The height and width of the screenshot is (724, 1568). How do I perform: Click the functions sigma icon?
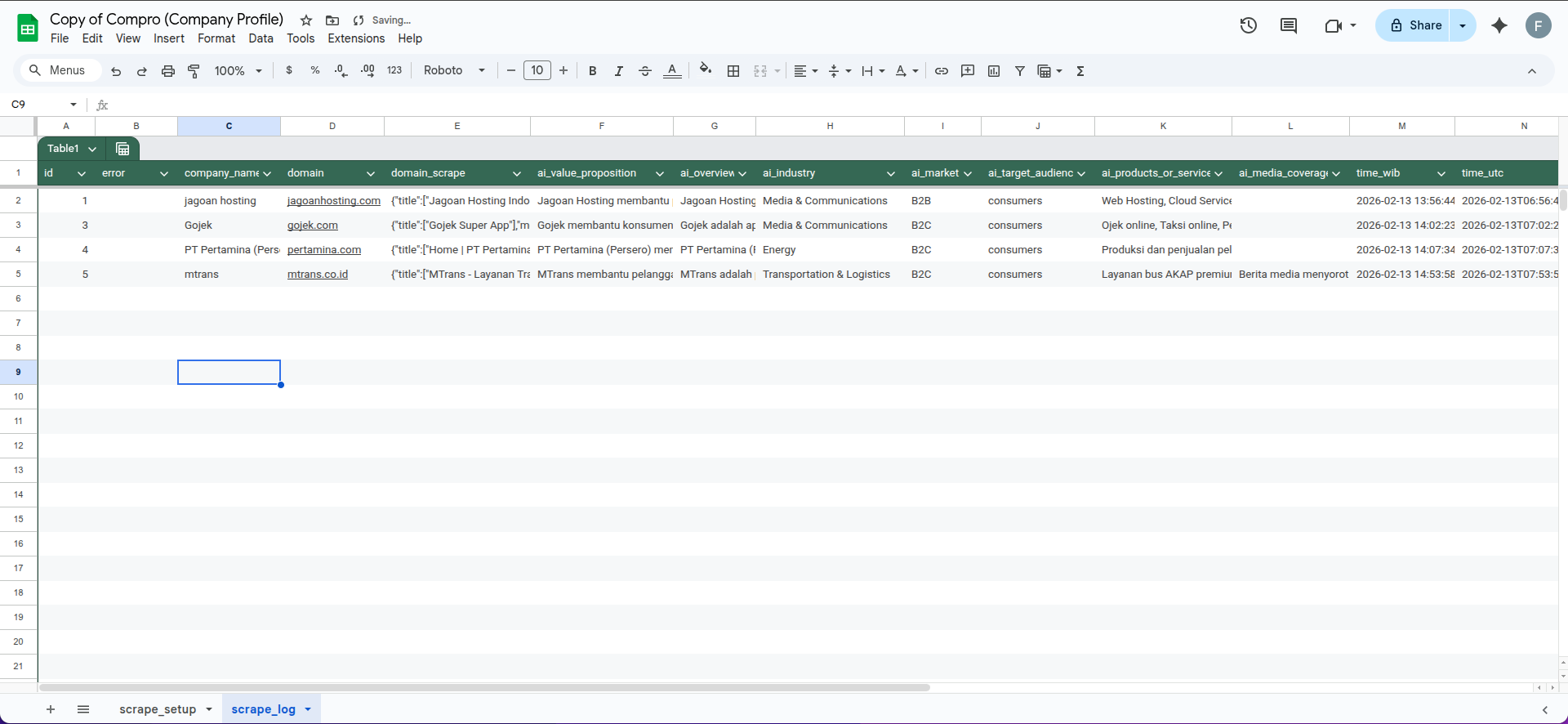point(1080,71)
